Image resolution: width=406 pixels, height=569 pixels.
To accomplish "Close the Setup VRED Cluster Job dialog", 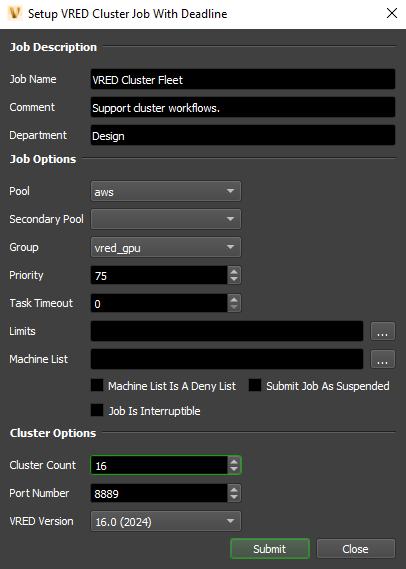I will pyautogui.click(x=392, y=13).
